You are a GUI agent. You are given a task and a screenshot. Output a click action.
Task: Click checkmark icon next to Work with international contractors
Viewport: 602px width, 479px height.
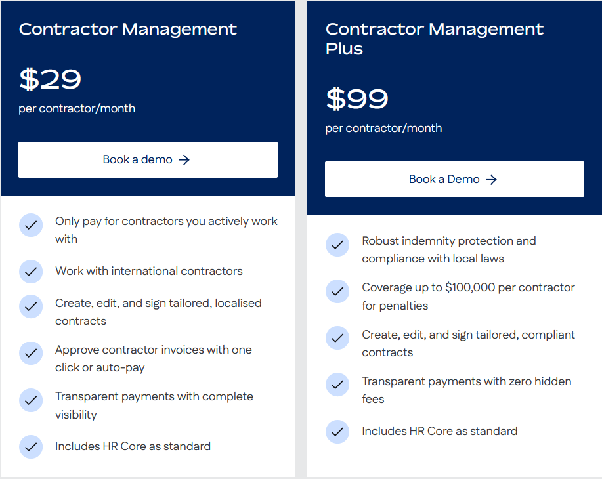[x=31, y=271]
